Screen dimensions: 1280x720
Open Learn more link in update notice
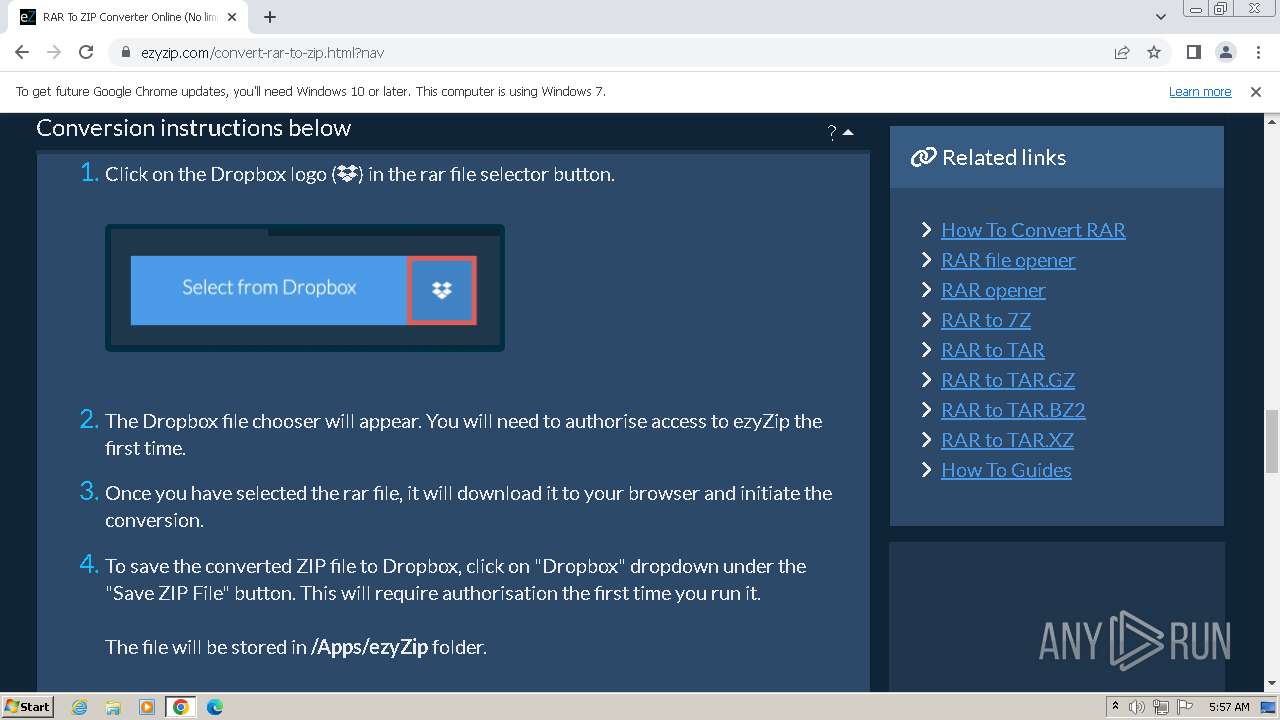1200,91
